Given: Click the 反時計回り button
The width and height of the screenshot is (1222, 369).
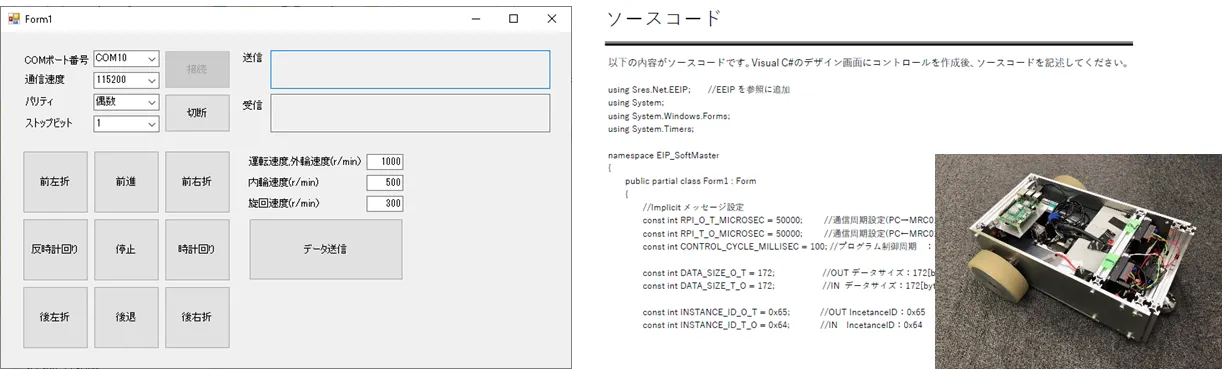Looking at the screenshot, I should 55,249.
